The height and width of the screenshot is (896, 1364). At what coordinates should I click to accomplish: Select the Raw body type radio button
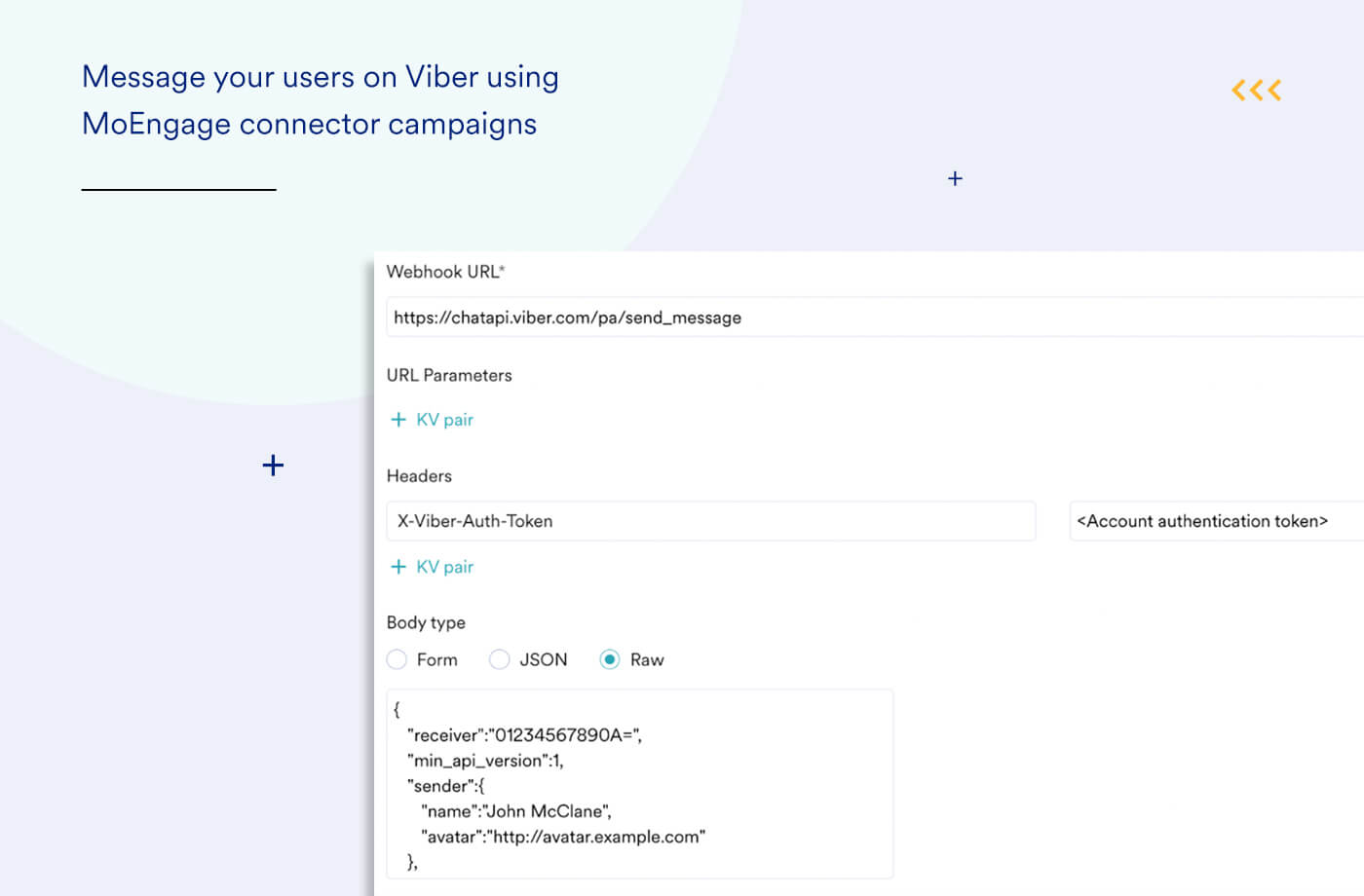coord(609,659)
